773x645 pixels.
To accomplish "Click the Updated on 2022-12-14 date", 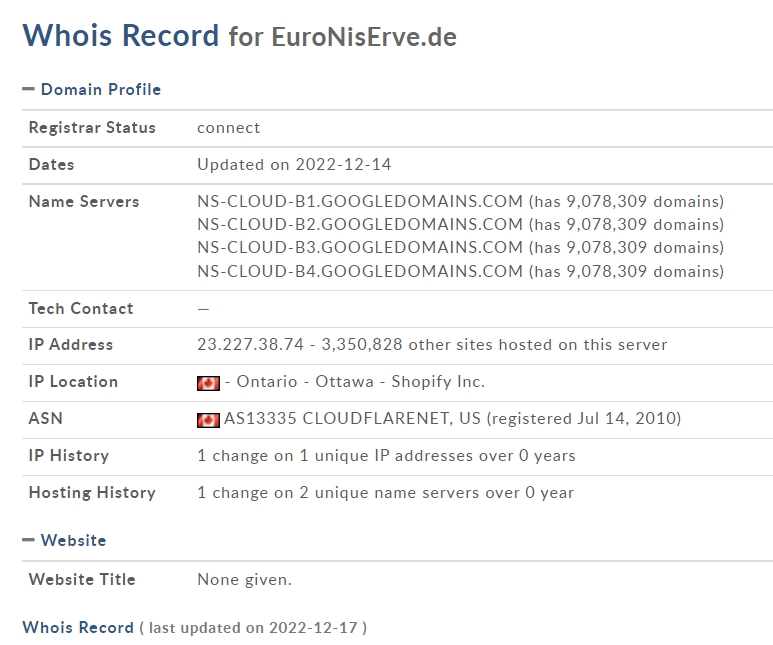I will point(294,164).
